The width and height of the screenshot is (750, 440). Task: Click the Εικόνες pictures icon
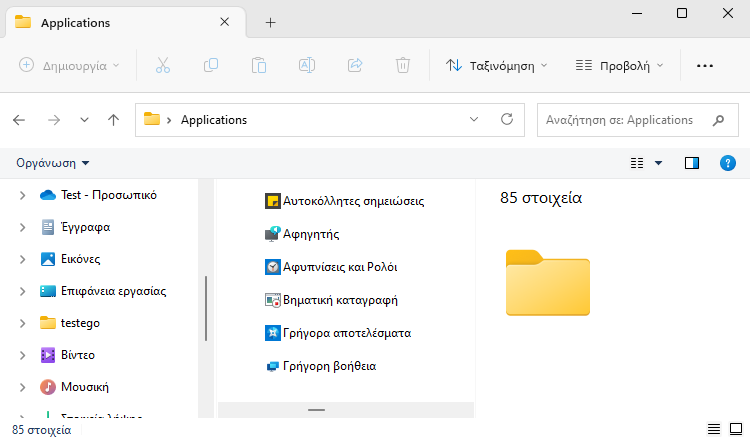tap(48, 259)
